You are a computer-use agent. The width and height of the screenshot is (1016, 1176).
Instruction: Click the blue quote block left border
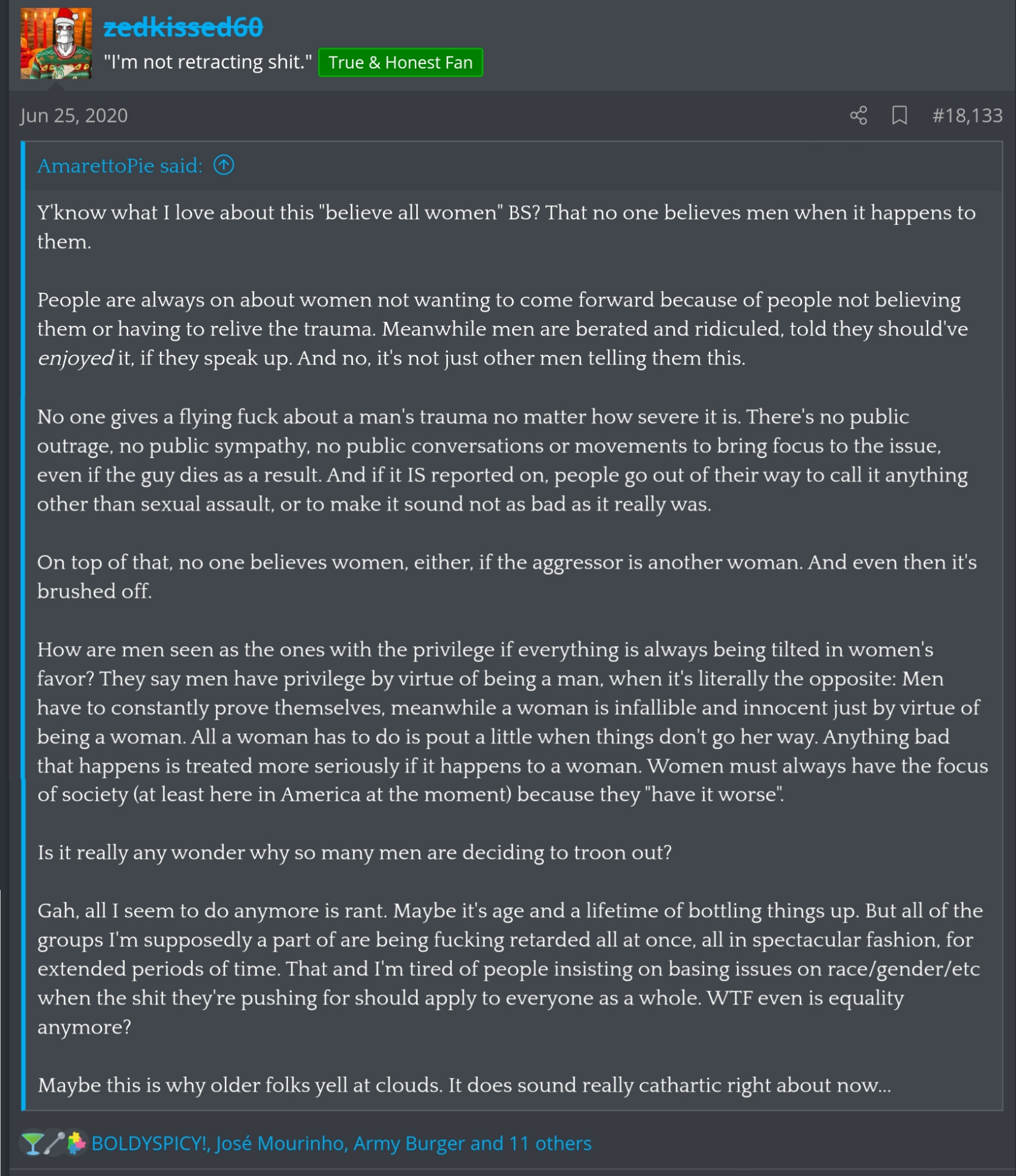(23, 624)
